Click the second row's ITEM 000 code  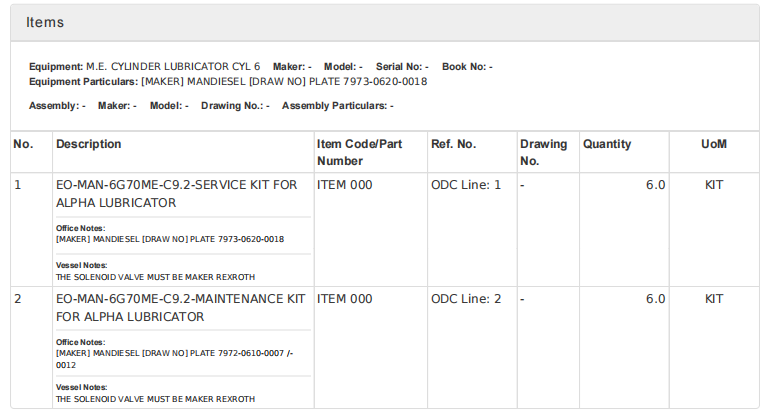point(344,300)
